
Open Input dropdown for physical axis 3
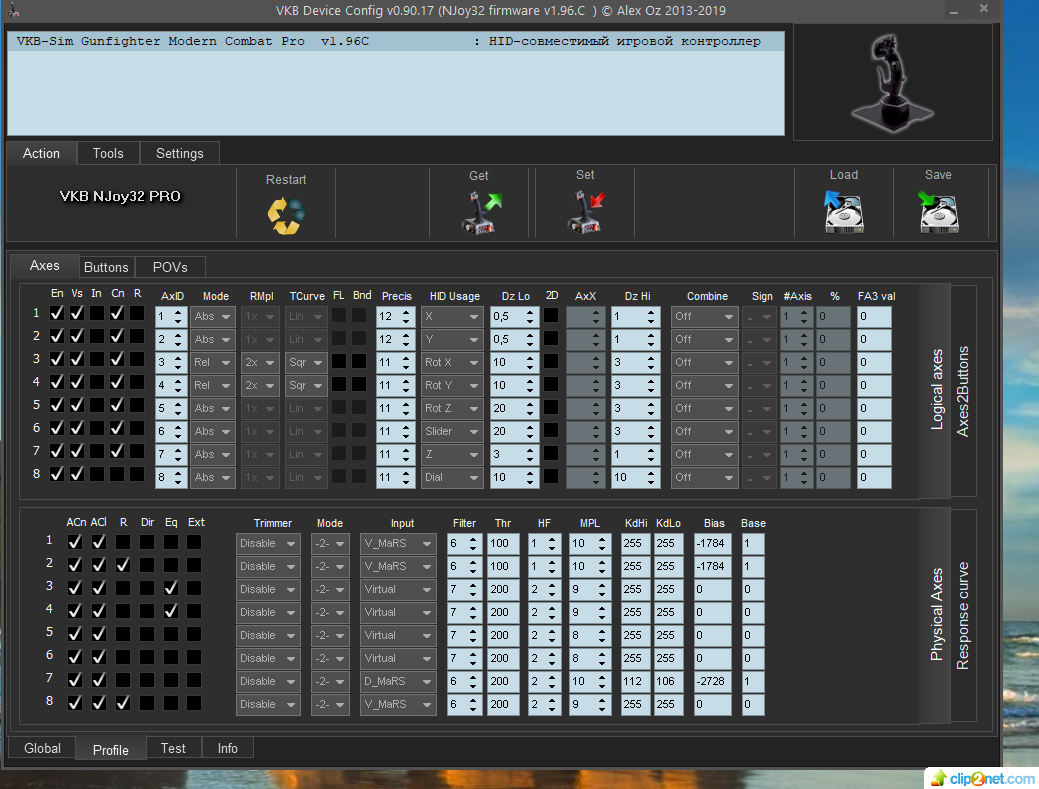(x=398, y=589)
